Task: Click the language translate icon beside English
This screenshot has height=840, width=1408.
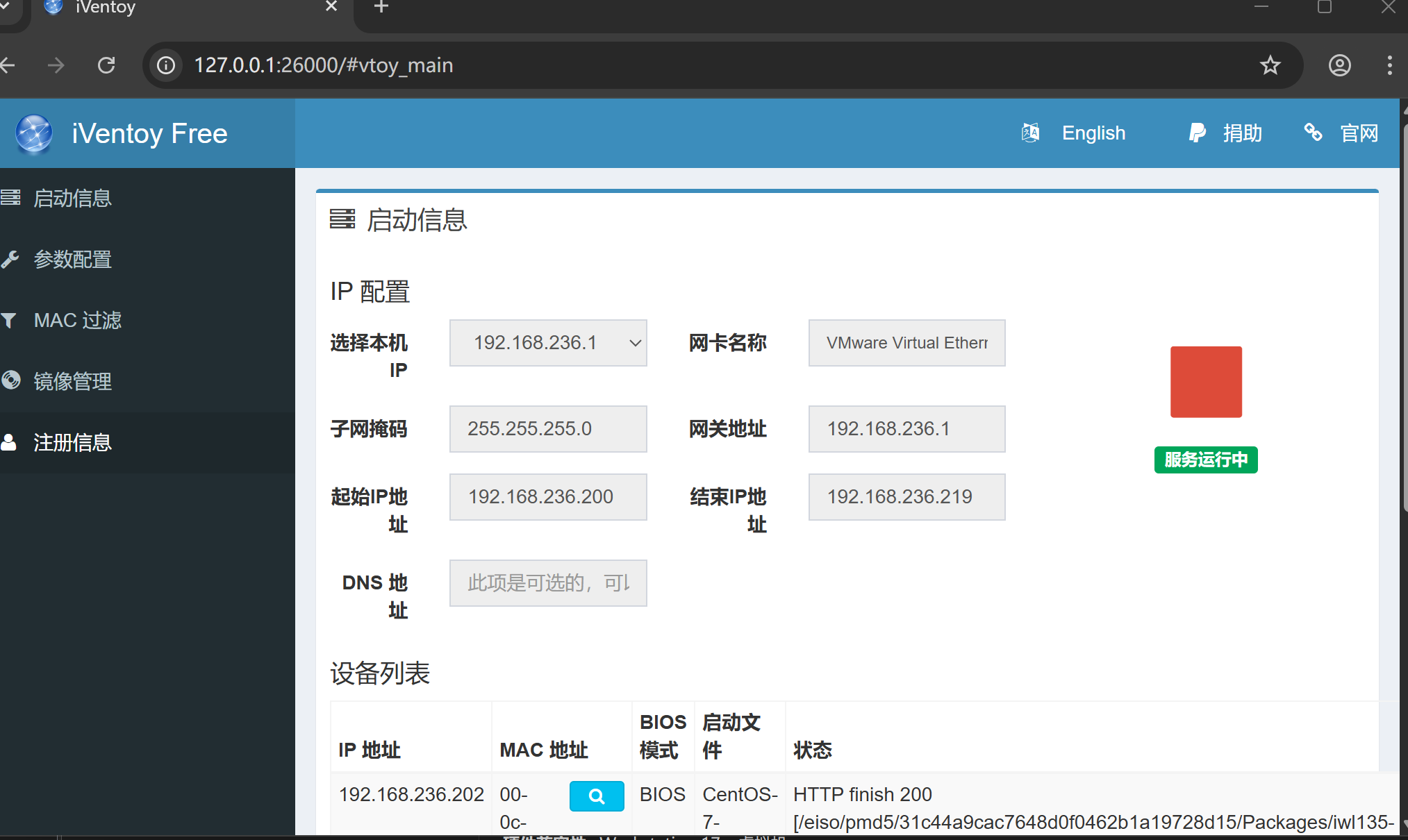Action: (x=1030, y=133)
